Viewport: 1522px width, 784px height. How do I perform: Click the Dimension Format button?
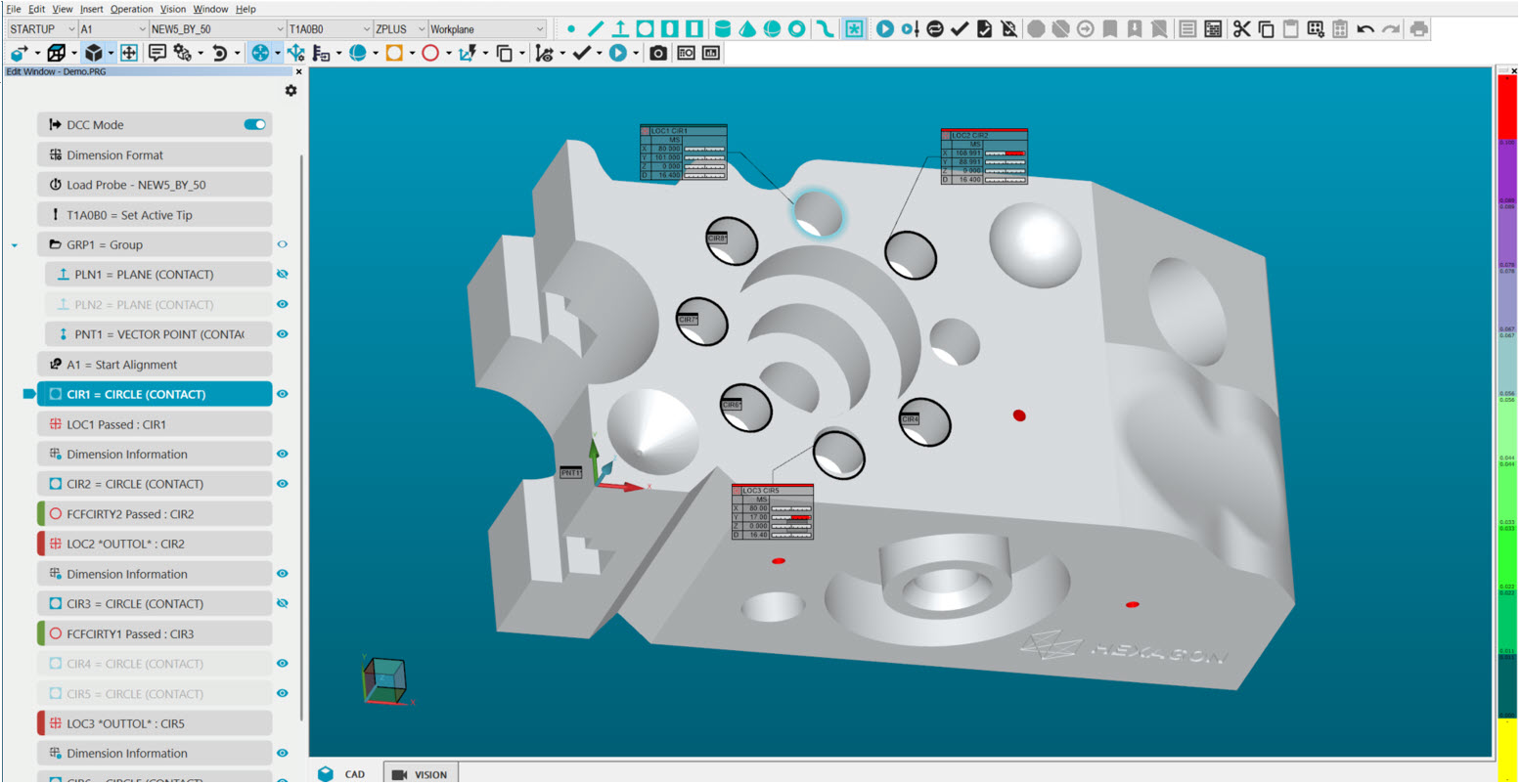[x=154, y=153]
